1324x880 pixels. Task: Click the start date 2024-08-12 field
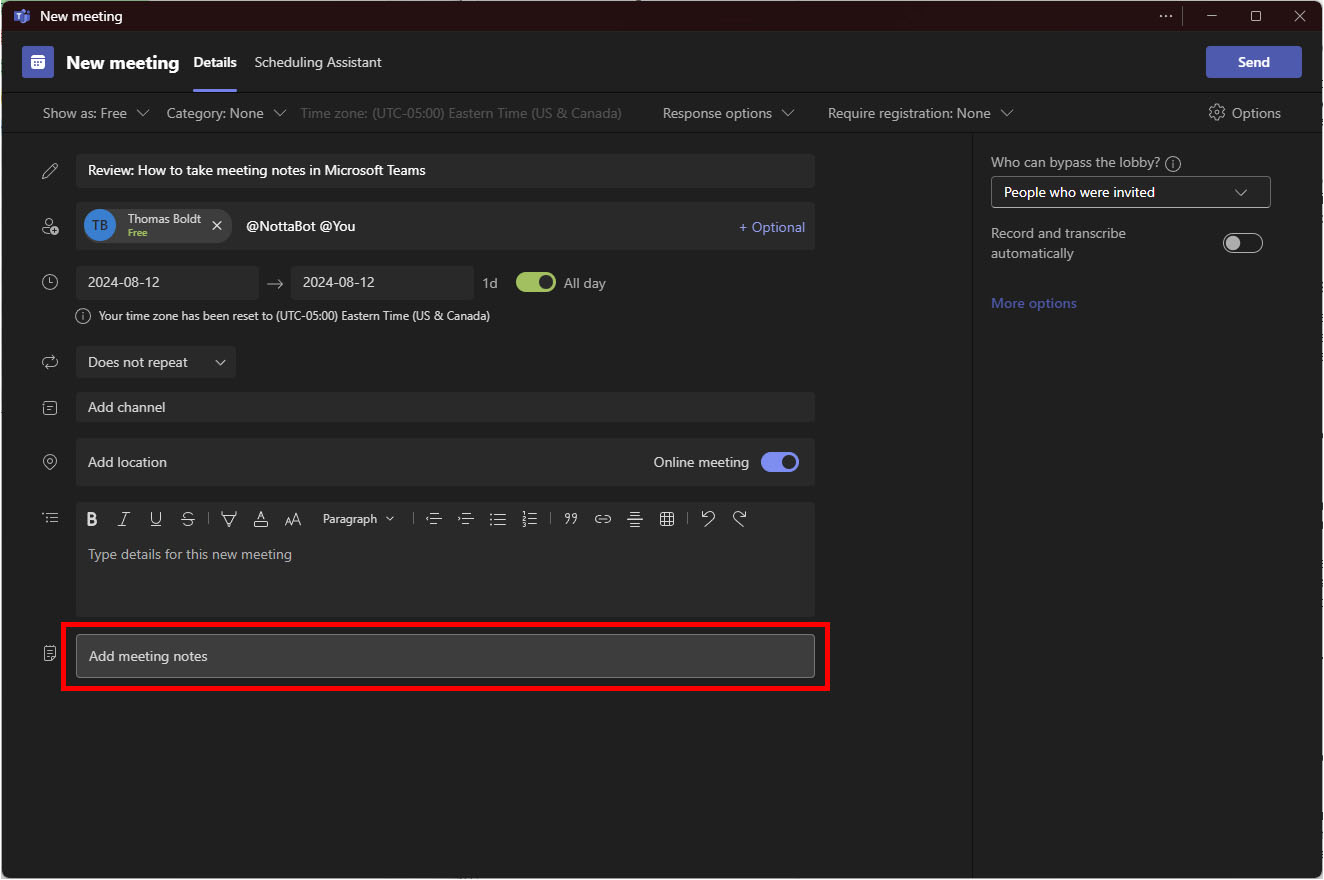point(167,283)
